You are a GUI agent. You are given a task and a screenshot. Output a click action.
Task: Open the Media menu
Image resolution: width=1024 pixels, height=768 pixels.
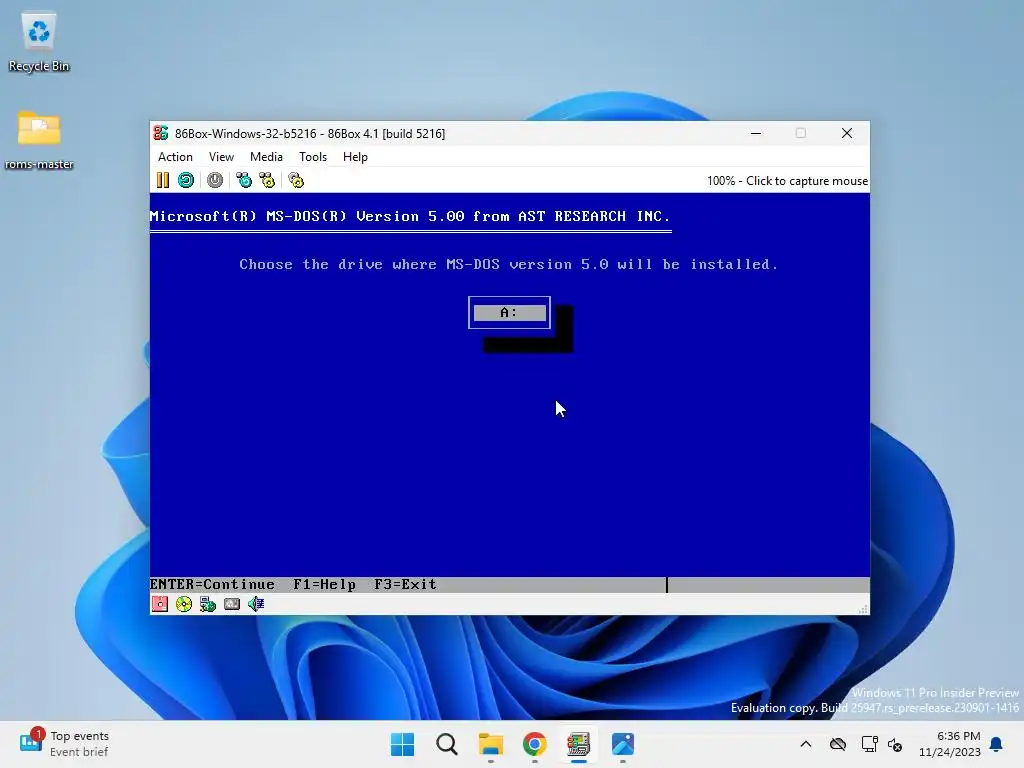point(266,157)
